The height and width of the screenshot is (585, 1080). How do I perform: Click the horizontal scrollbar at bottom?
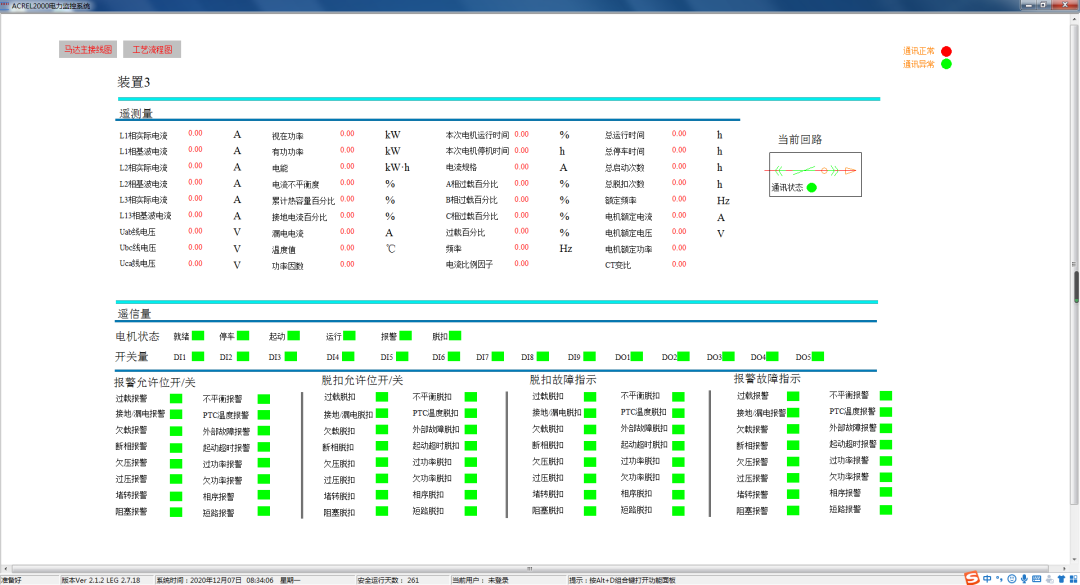coord(530,568)
